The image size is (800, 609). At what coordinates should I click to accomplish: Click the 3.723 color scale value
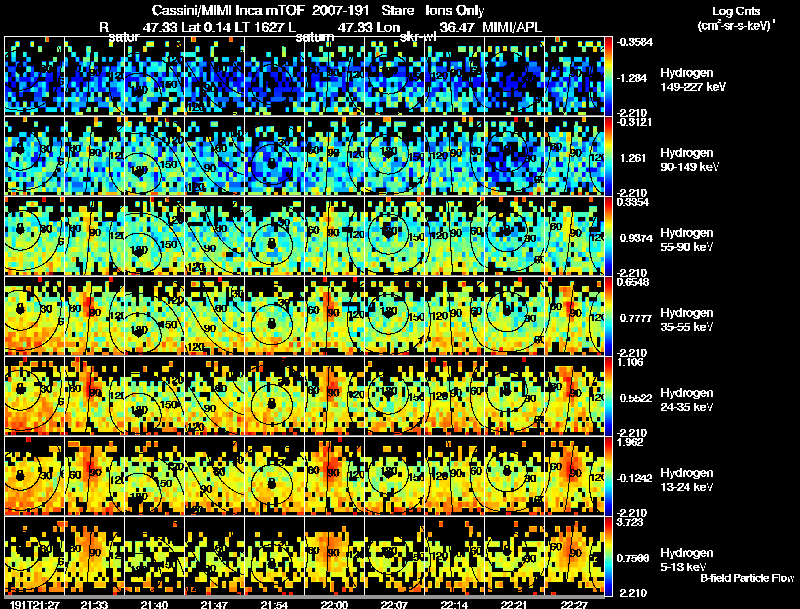630,522
